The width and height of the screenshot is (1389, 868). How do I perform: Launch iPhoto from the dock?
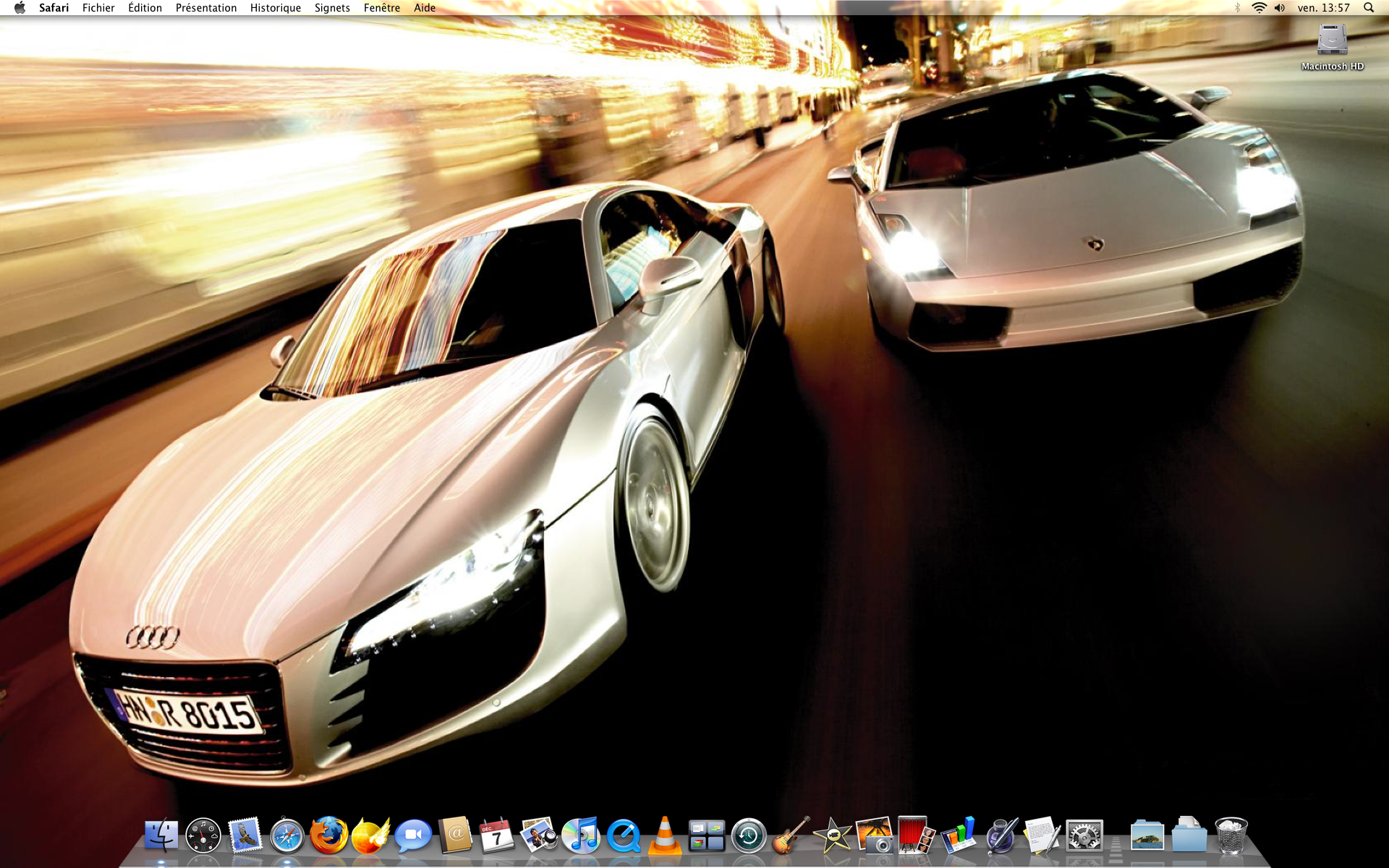pos(875,835)
